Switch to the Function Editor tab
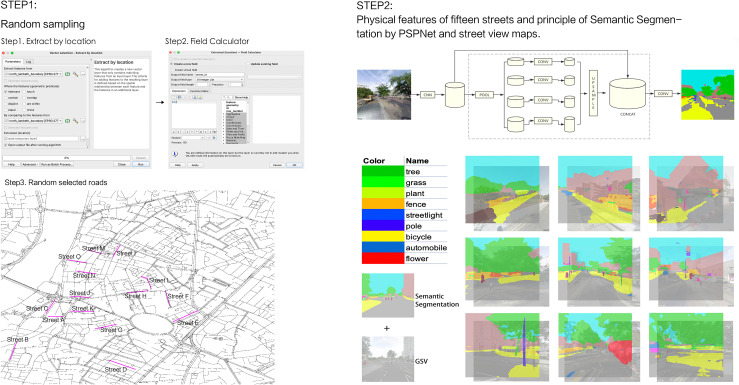Screen dimensions: 739x385 [x=199, y=91]
